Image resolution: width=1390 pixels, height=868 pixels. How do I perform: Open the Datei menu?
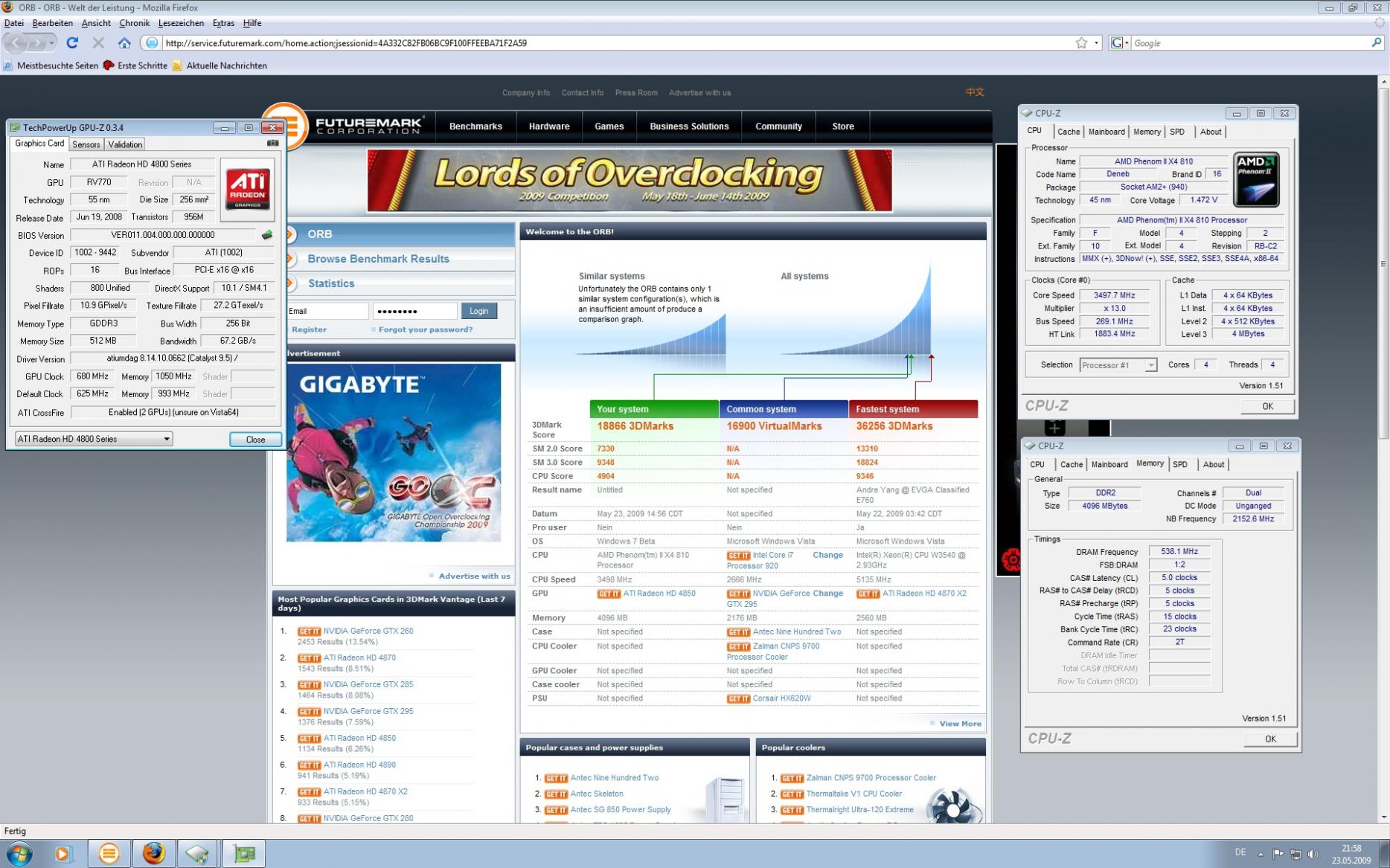(13, 23)
